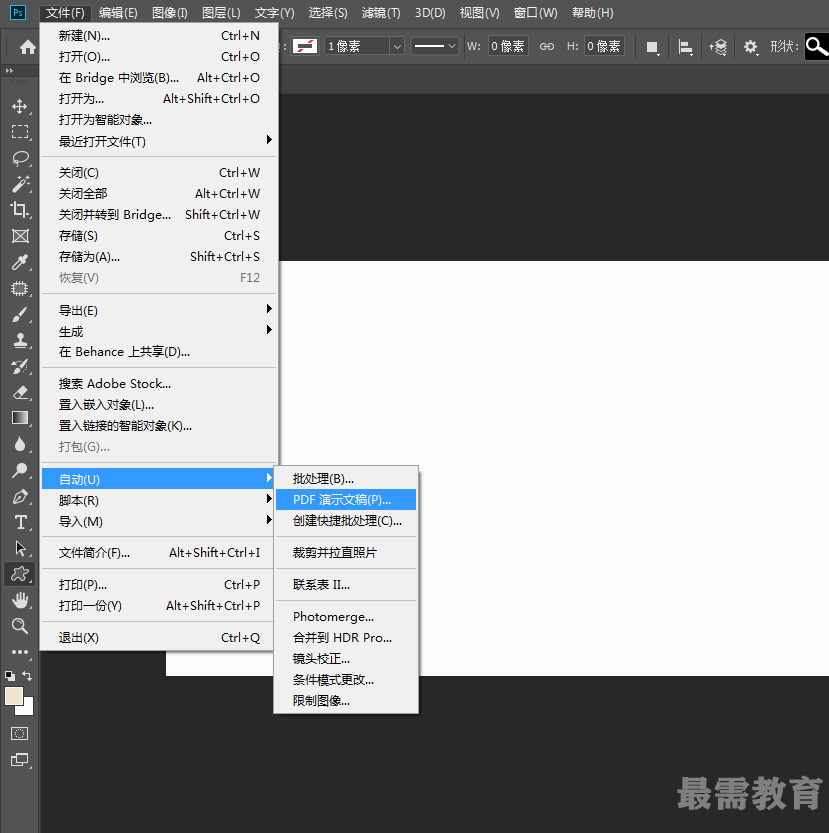Toggle Quick Mask mode
This screenshot has height=833, width=829.
(x=20, y=734)
